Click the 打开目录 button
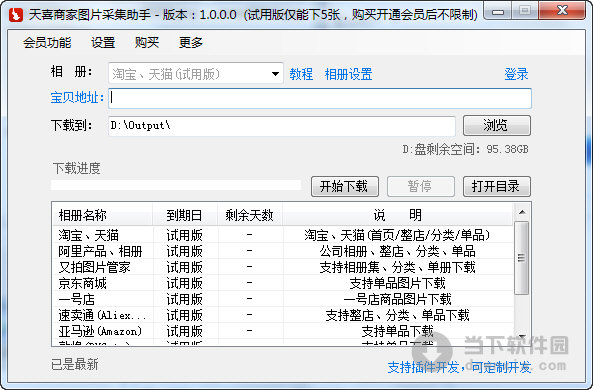 coord(497,186)
